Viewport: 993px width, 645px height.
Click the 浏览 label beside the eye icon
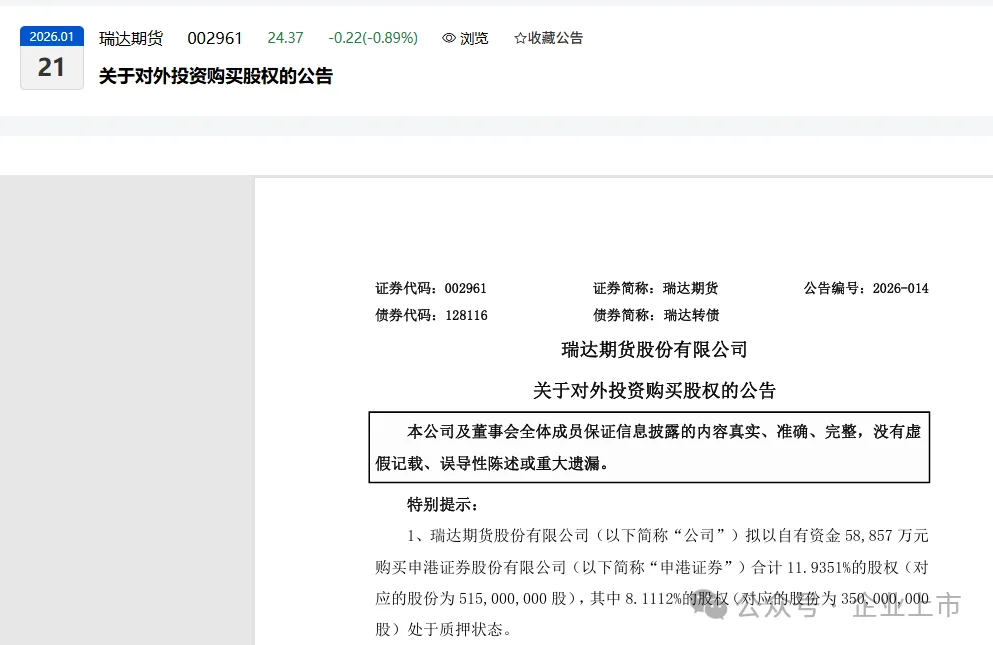[472, 38]
